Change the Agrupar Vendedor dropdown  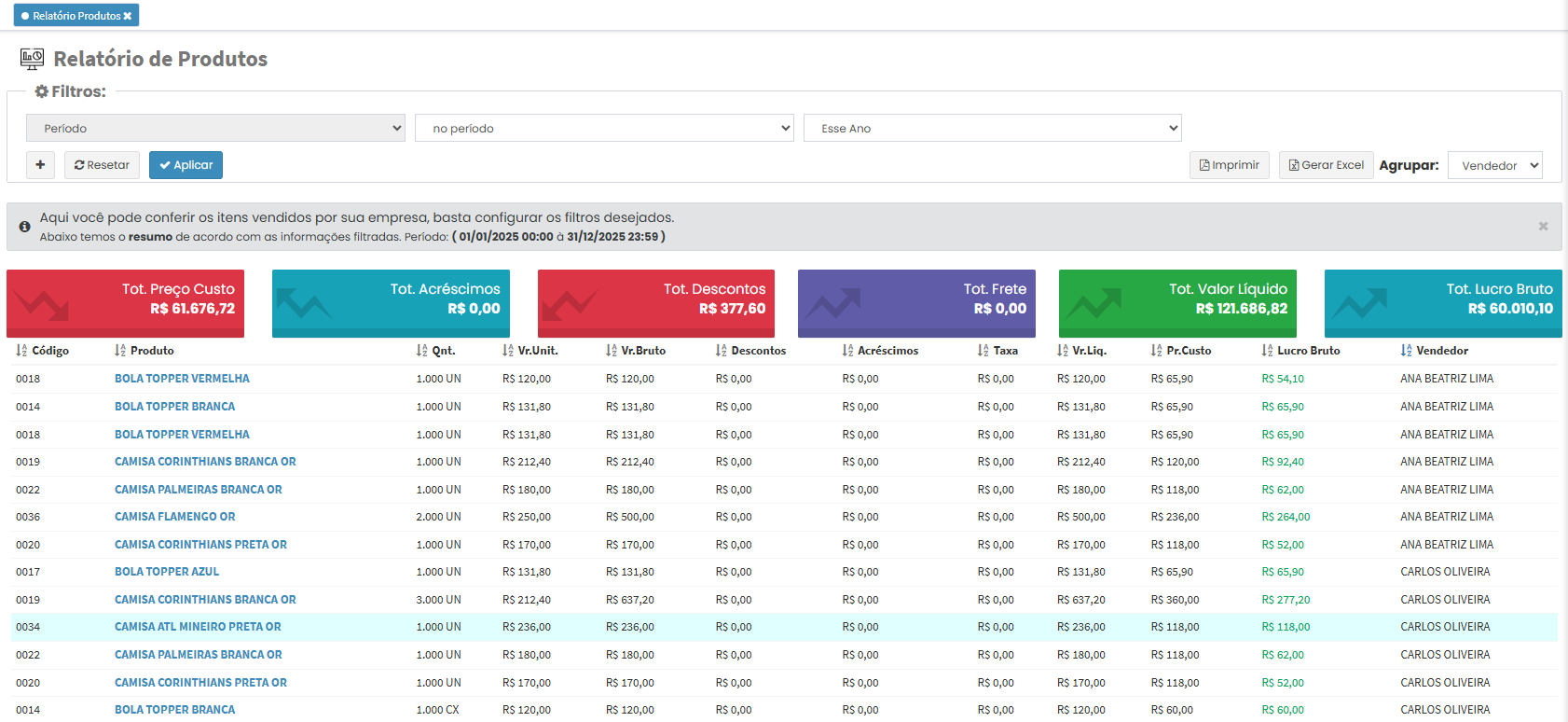pyautogui.click(x=1494, y=166)
